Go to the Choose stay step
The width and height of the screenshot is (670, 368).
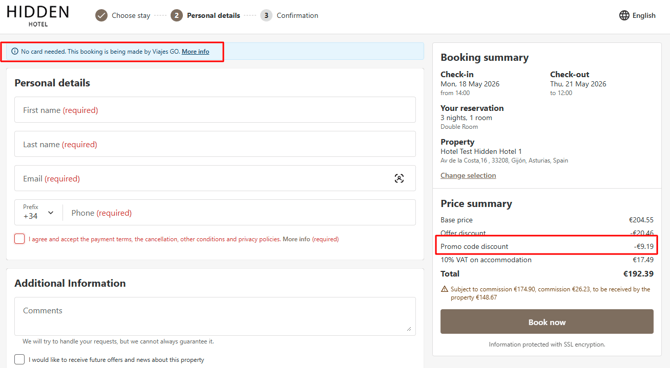pos(131,15)
